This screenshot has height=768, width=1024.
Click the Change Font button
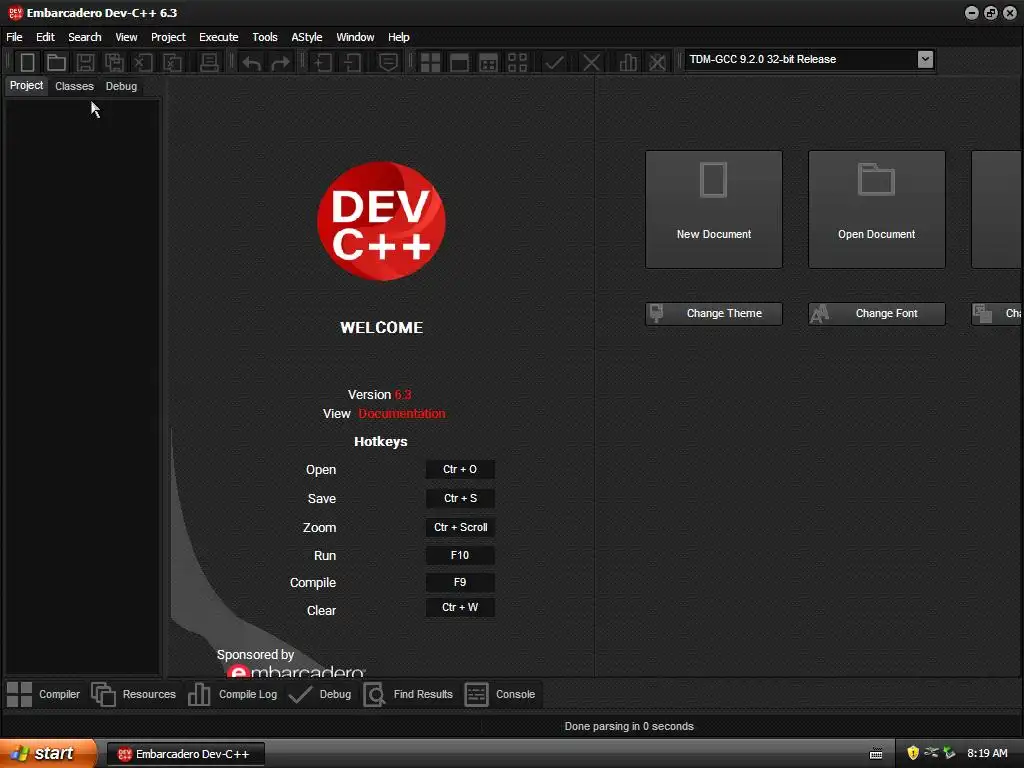(876, 313)
